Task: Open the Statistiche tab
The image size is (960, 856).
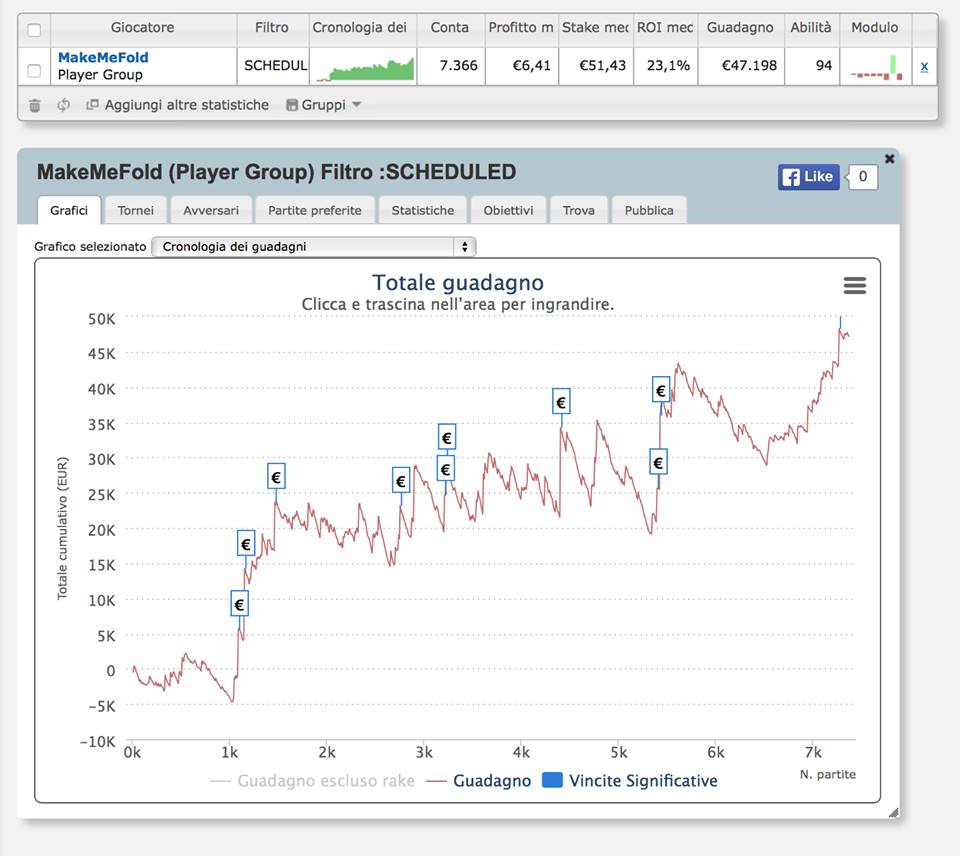Action: click(423, 210)
